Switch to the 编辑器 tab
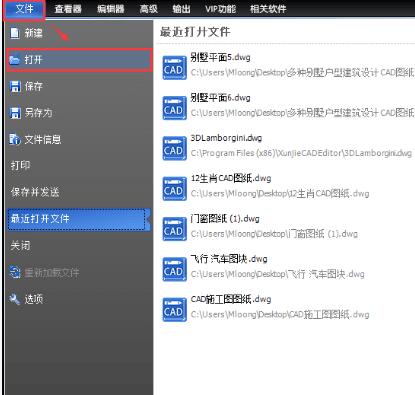Image resolution: width=415 pixels, height=395 pixels. point(111,9)
